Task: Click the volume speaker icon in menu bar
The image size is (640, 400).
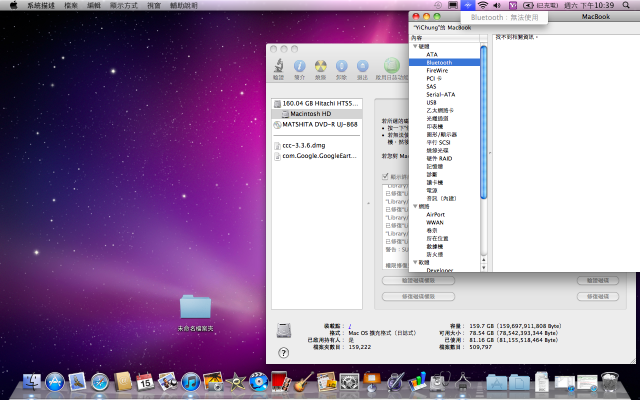Action: click(x=497, y=5)
